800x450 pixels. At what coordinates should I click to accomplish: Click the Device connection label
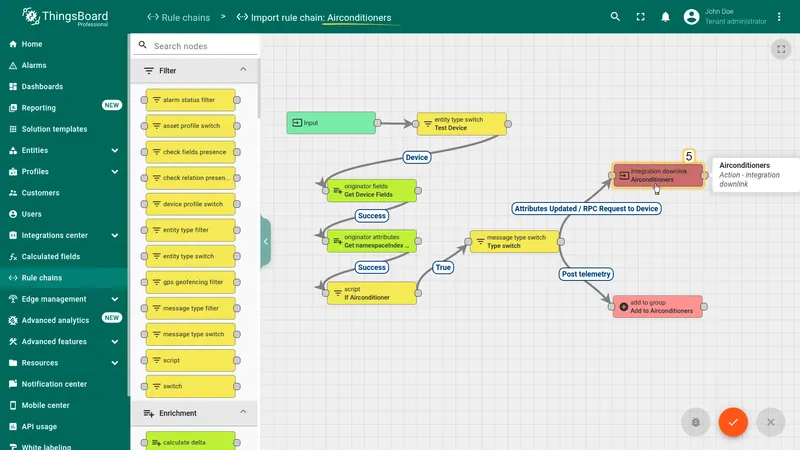pos(417,158)
